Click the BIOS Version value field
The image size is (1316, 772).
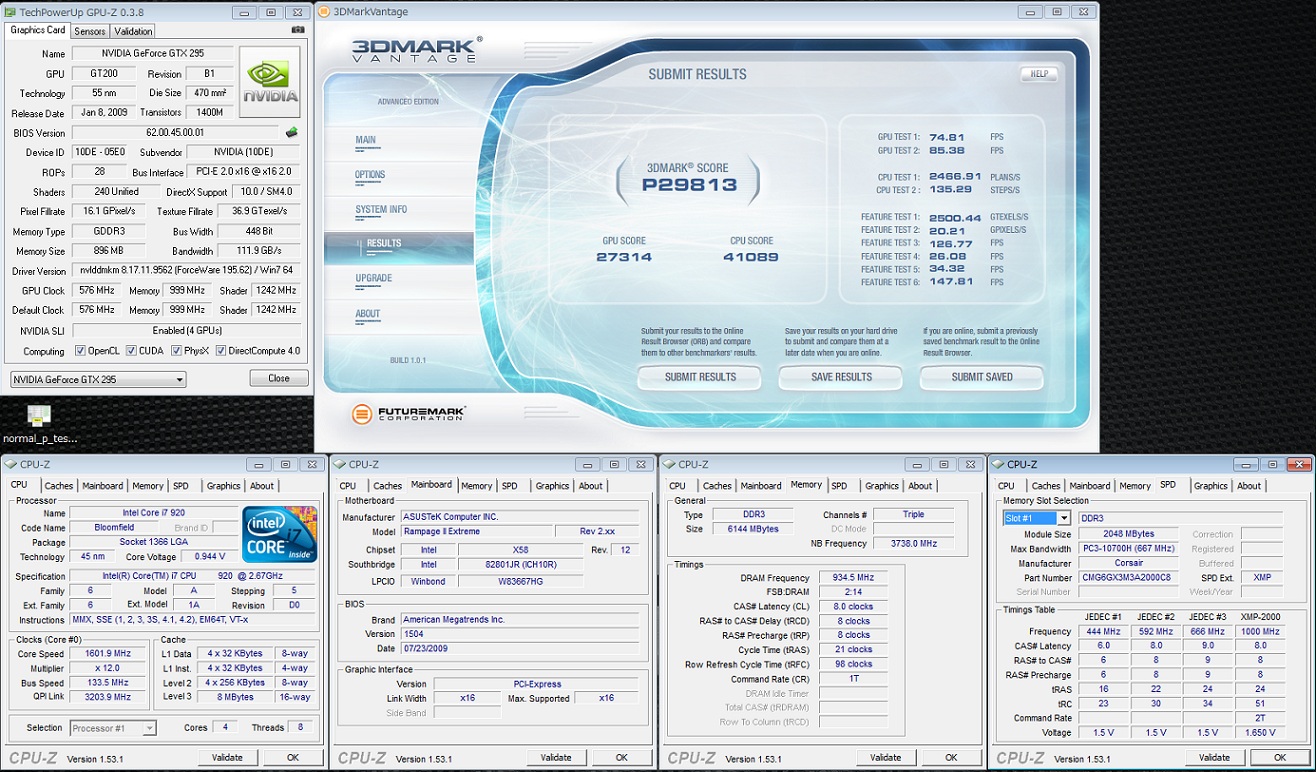pyautogui.click(x=175, y=132)
